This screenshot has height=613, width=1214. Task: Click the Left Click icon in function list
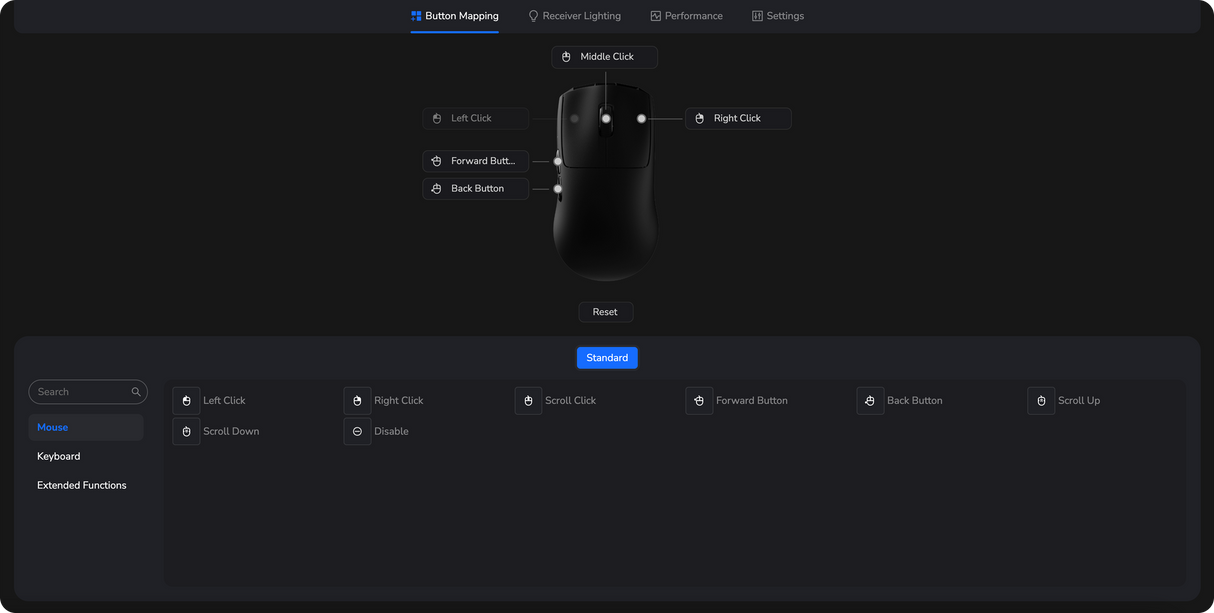tap(186, 401)
